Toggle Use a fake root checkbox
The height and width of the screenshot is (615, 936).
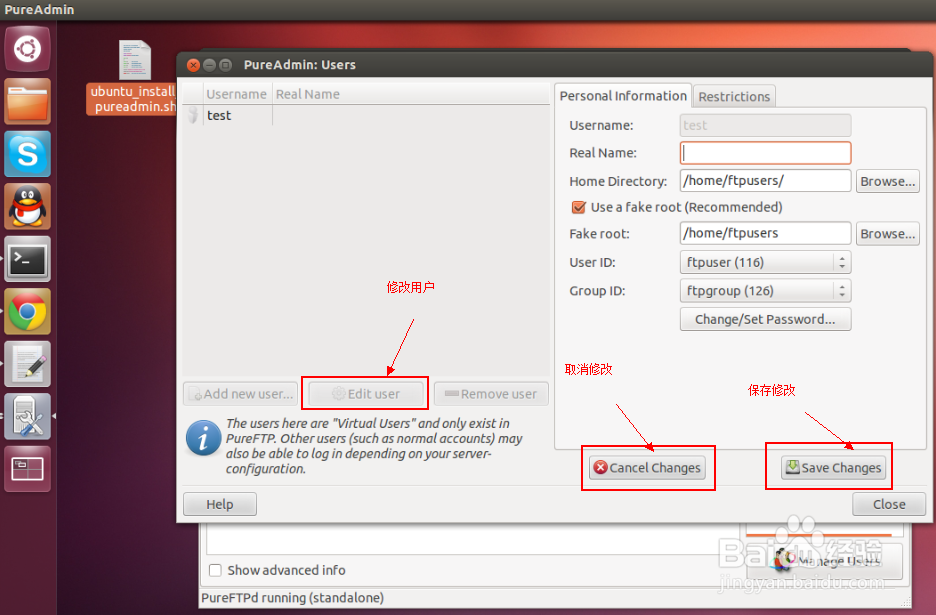pos(578,208)
